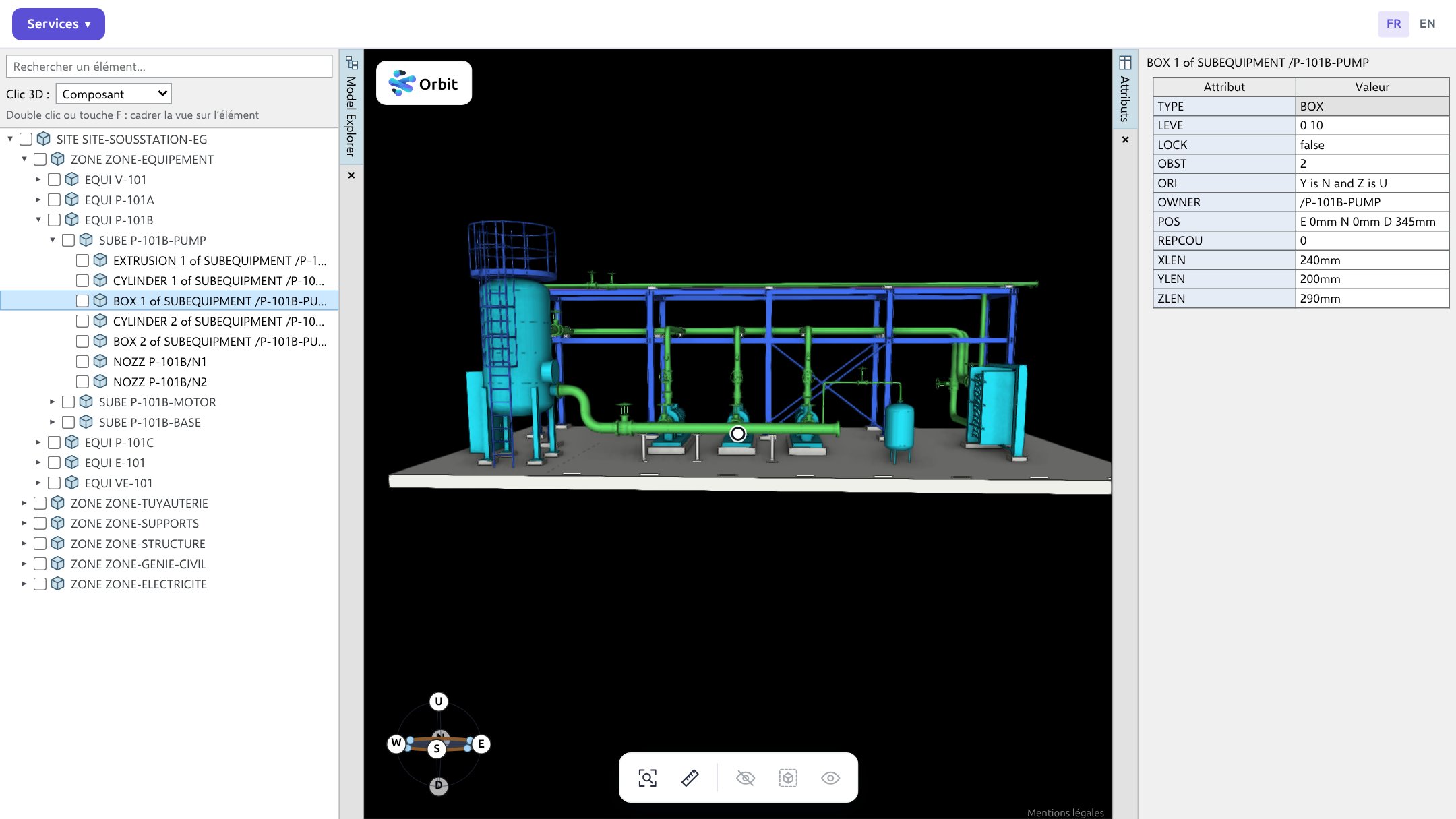1456x819 pixels.
Task: Check the NOZZ P-101B/N2 checkbox
Action: click(83, 382)
